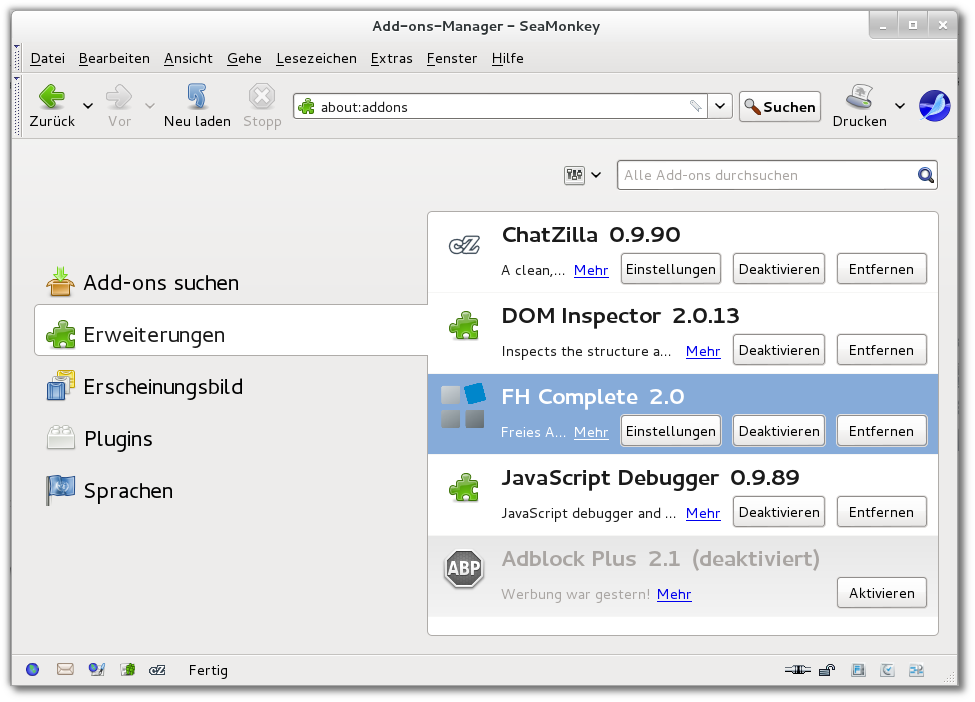The image size is (975, 702).
Task: Click Einstellungen for ChatZilla
Action: tap(670, 269)
